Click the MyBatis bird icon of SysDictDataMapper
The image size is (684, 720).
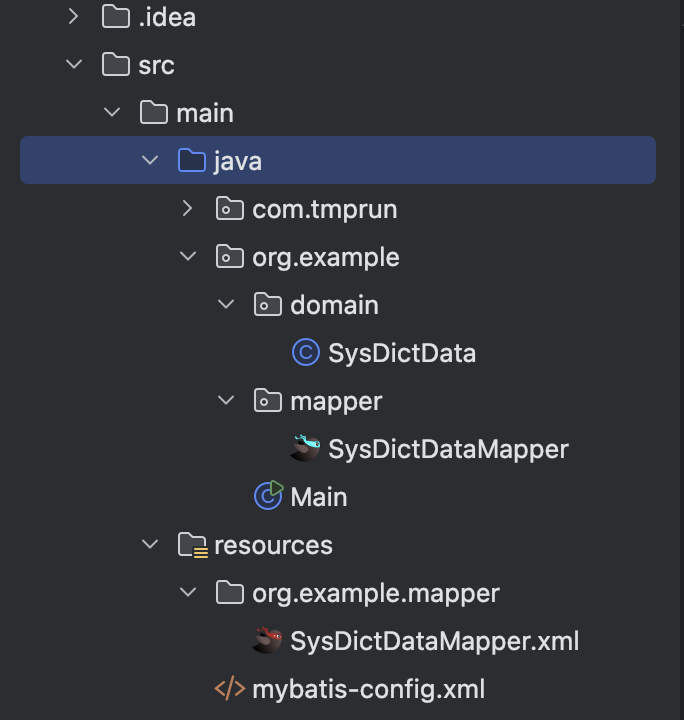point(305,448)
